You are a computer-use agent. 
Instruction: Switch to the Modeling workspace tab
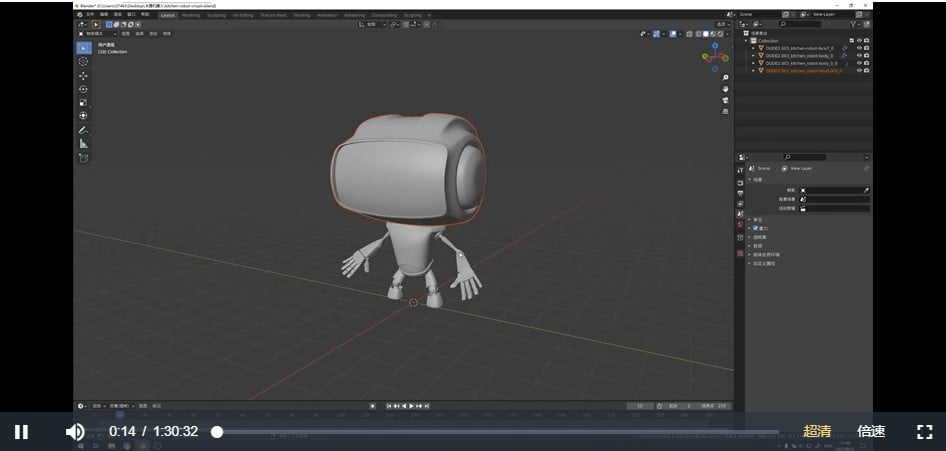tap(191, 15)
